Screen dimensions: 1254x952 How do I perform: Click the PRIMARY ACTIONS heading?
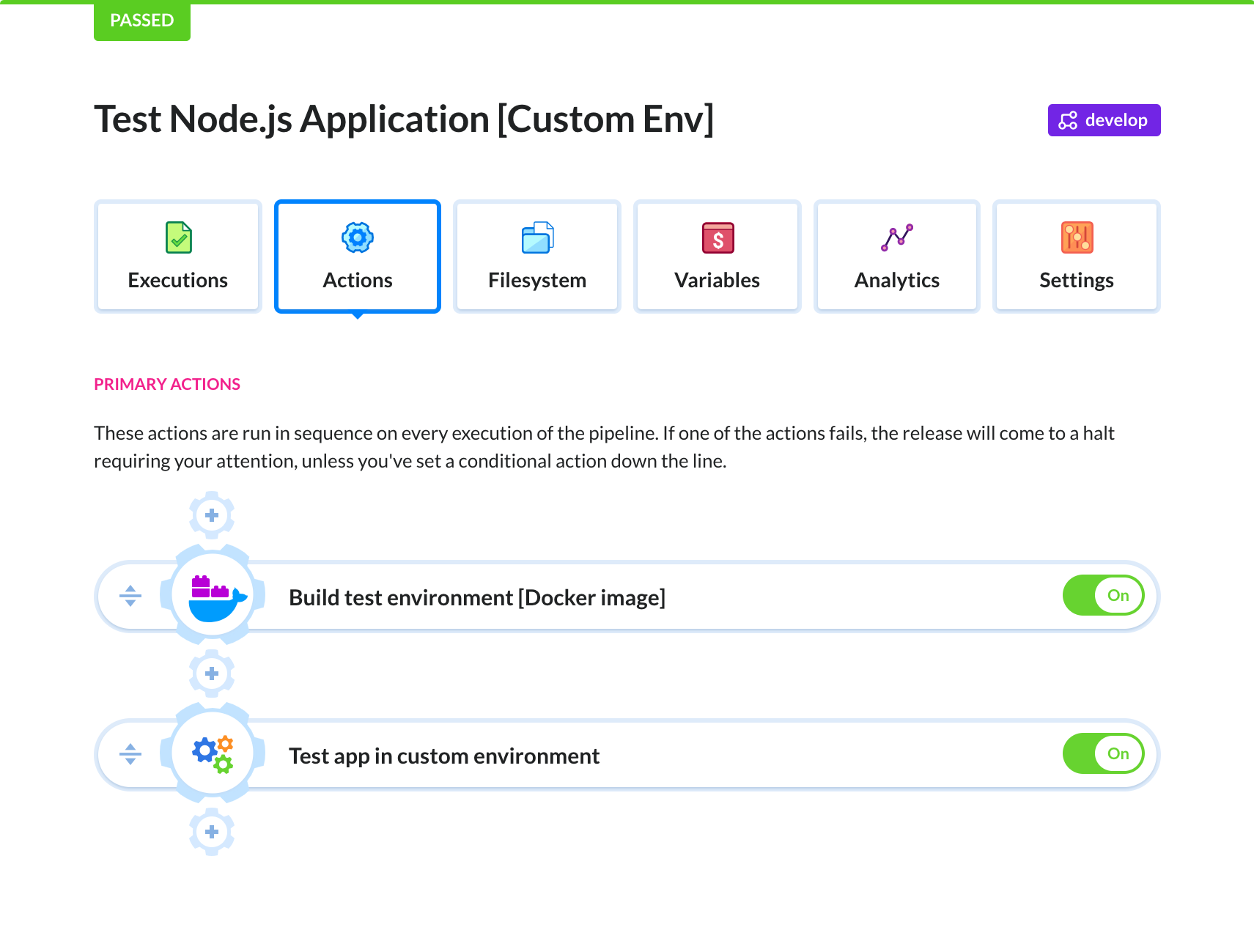167,384
